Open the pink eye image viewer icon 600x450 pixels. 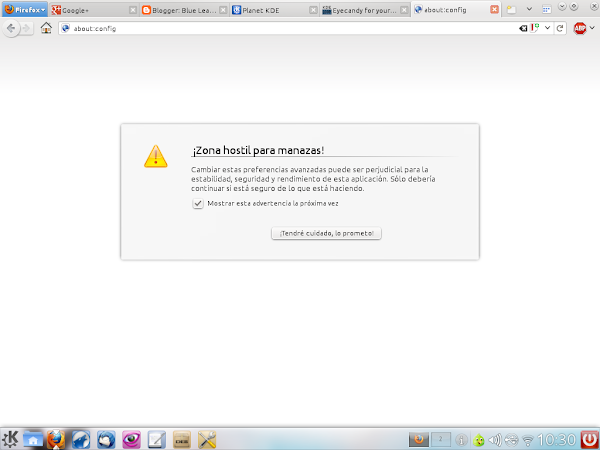(x=131, y=439)
